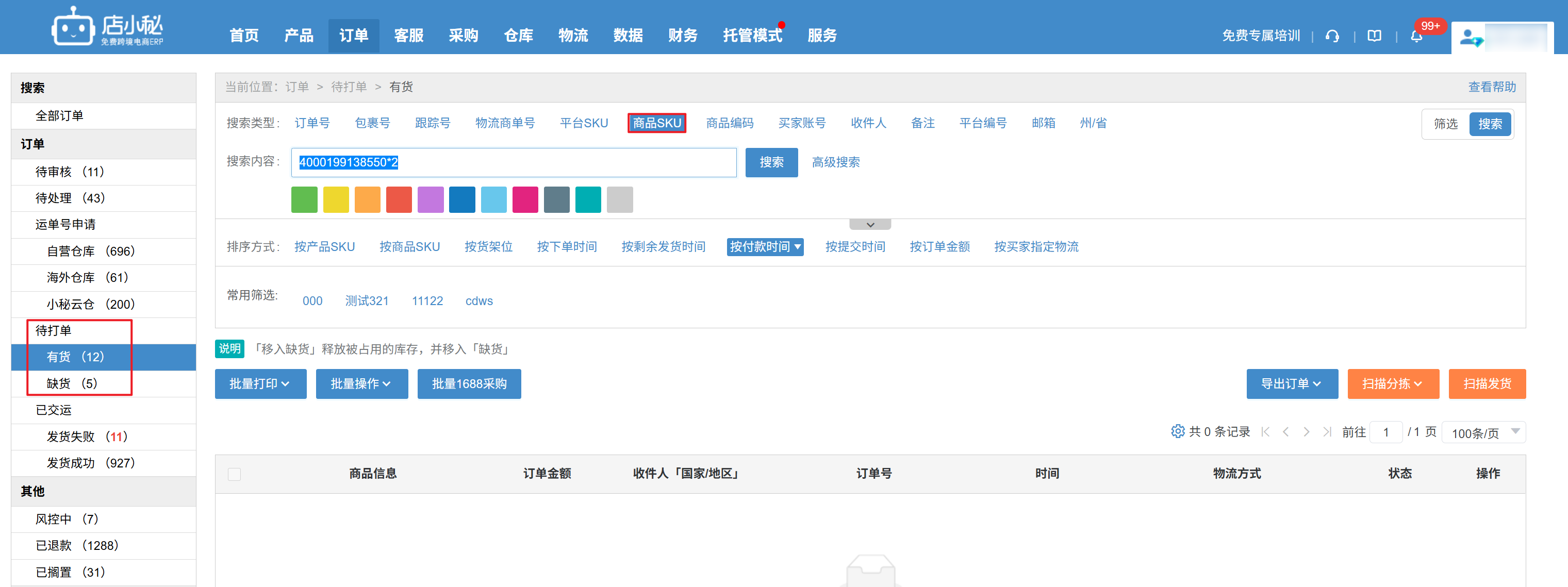Open the 仓库 top menu
Viewport: 1568px width, 587px height.
tap(518, 36)
